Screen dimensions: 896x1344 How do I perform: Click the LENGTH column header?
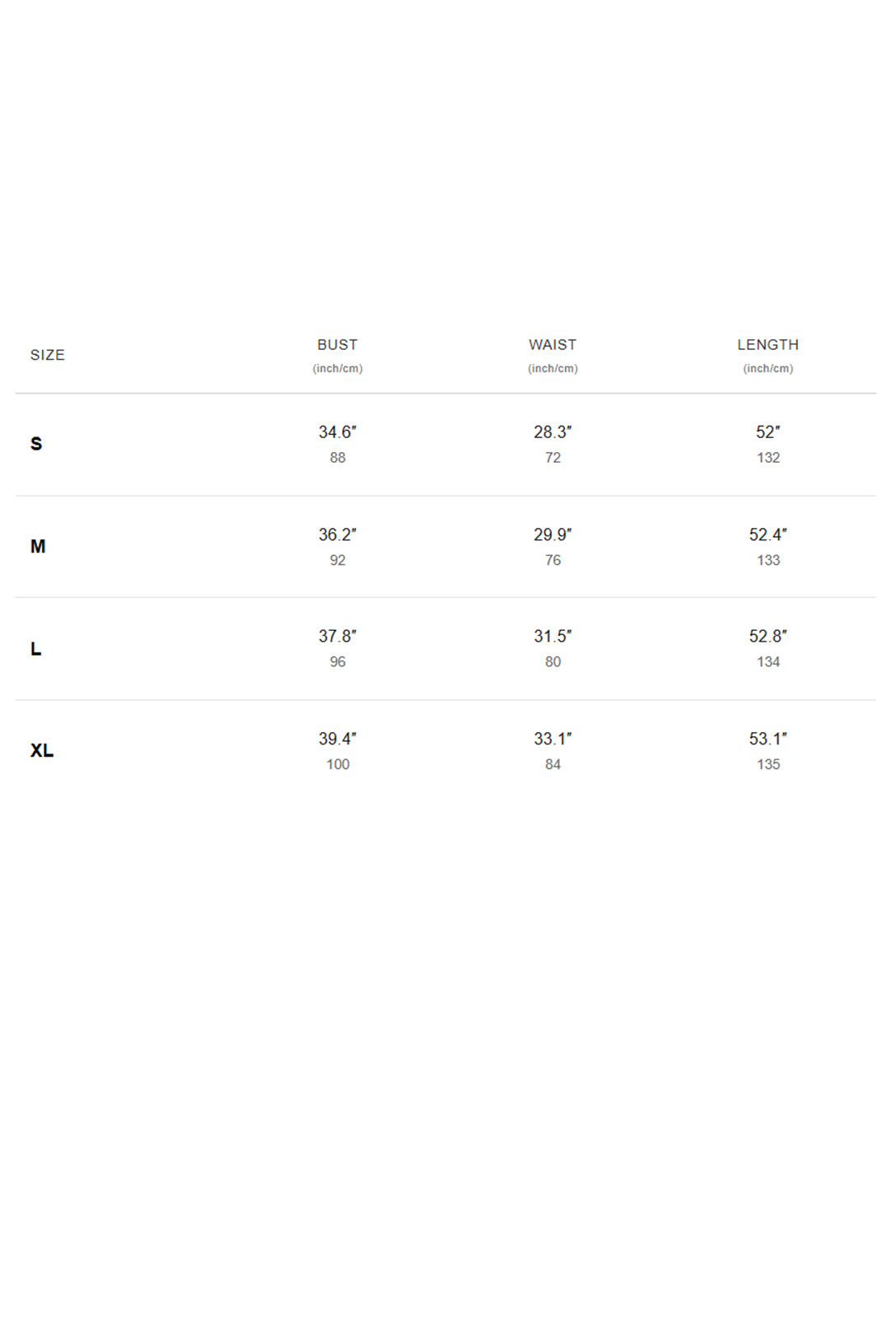coord(768,345)
